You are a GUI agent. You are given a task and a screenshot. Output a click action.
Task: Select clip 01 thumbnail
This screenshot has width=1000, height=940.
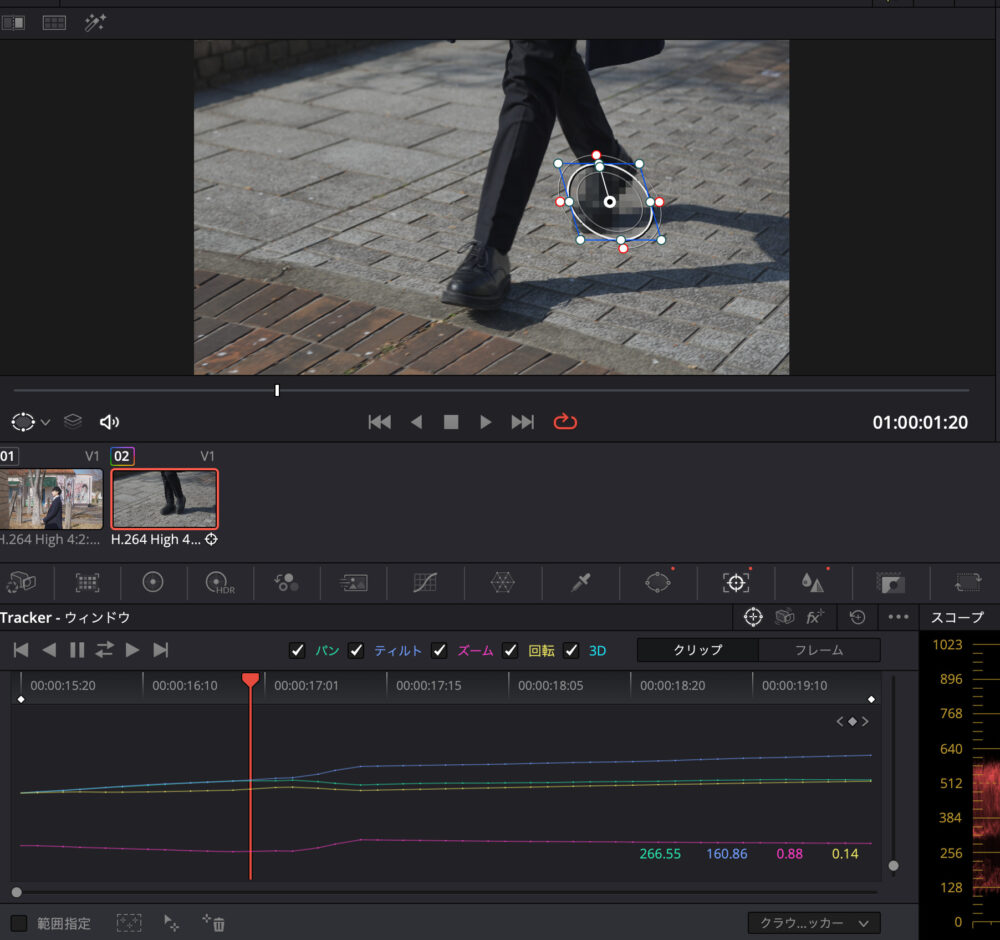tap(51, 499)
